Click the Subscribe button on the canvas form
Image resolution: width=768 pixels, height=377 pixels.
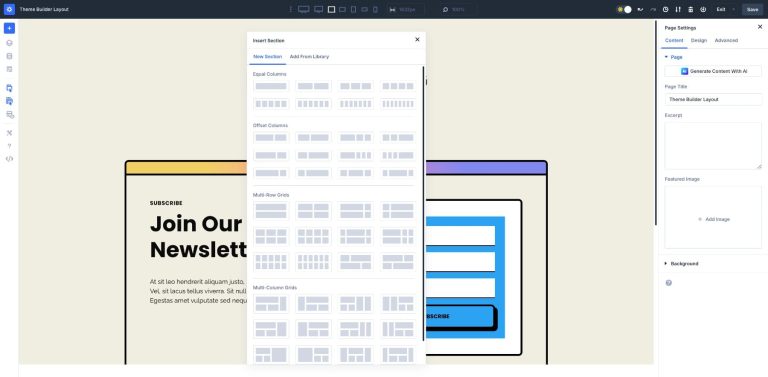tap(460, 316)
